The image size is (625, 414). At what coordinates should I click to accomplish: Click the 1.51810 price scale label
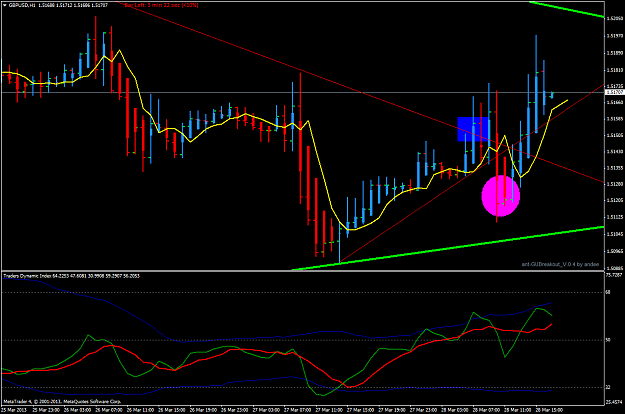point(615,70)
